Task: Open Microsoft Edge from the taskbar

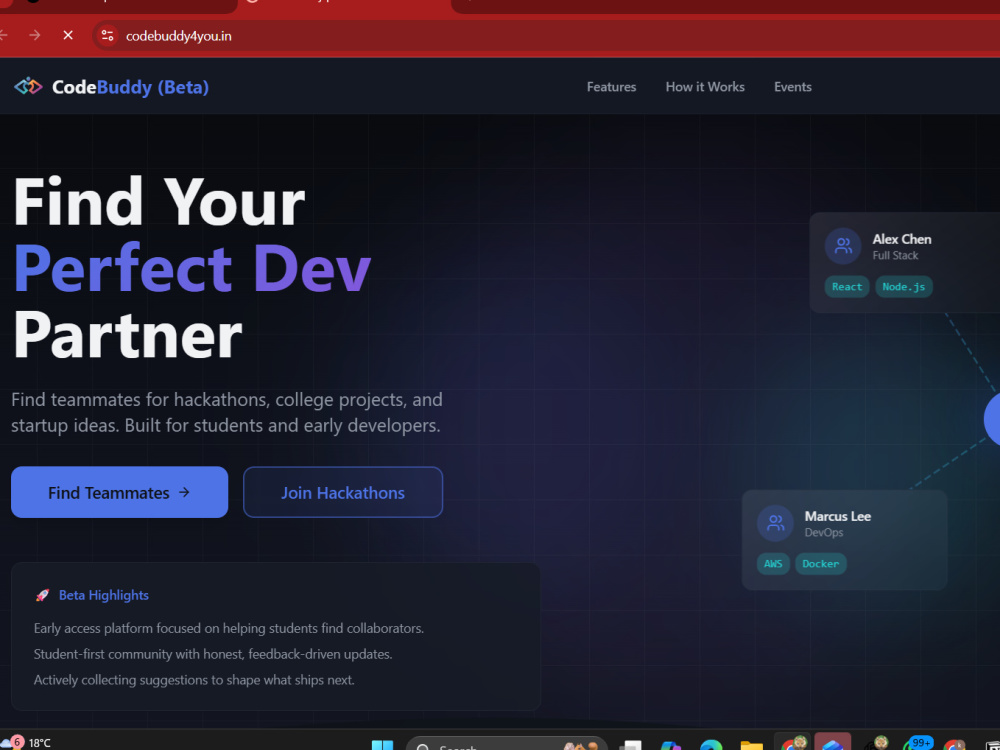Action: pos(710,745)
